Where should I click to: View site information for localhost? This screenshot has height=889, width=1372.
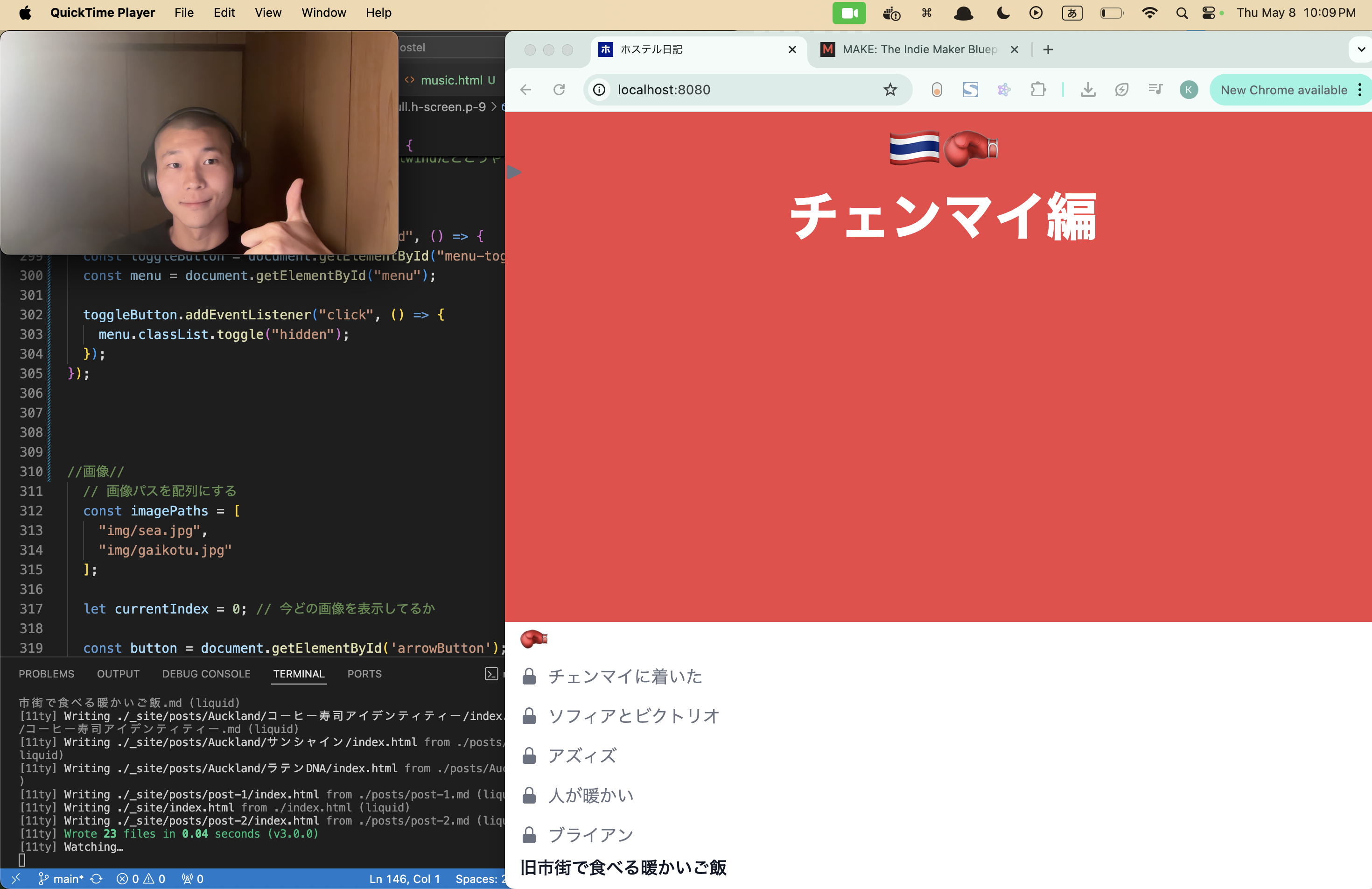600,90
